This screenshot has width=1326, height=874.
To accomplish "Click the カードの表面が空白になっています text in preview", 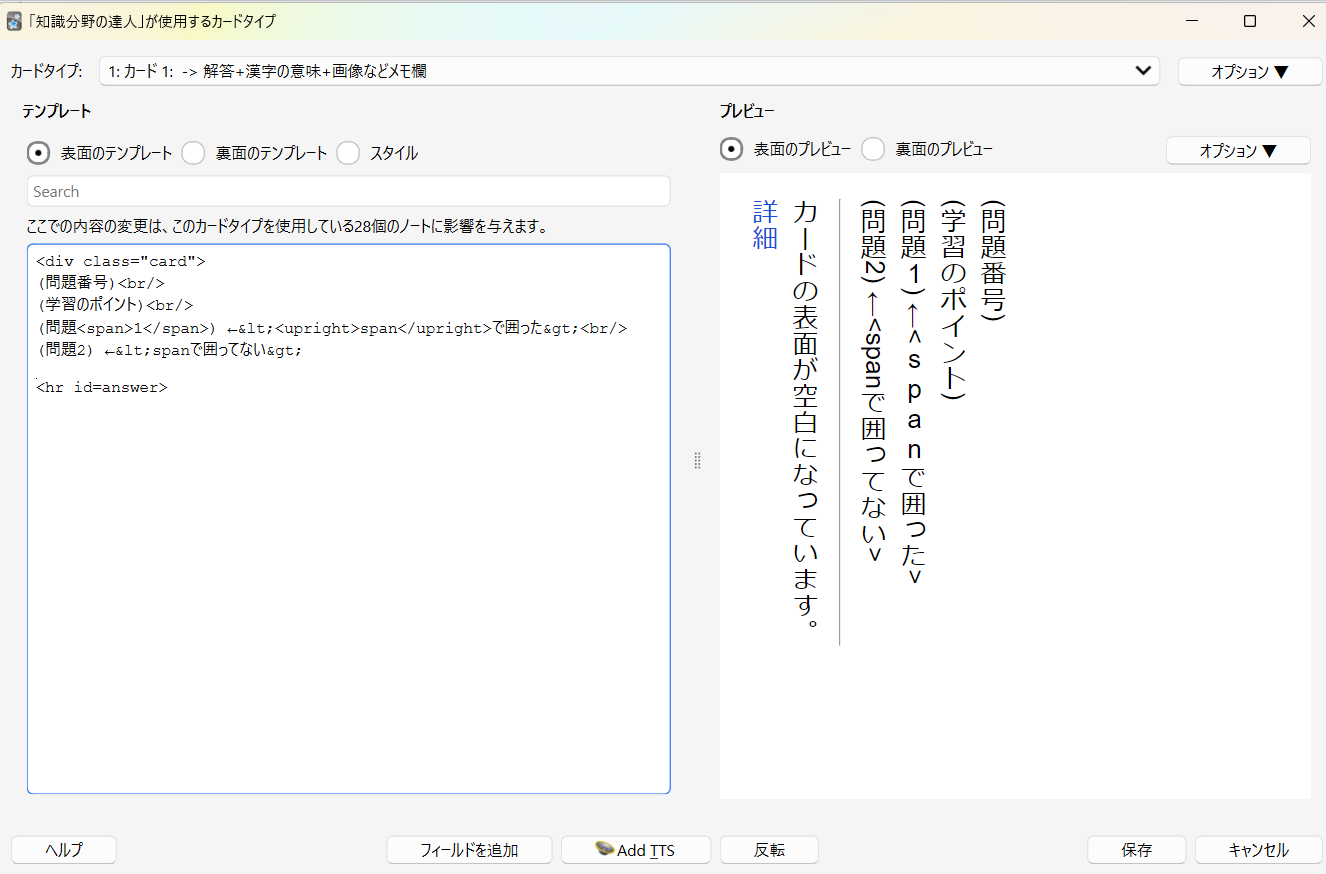I will 806,415.
